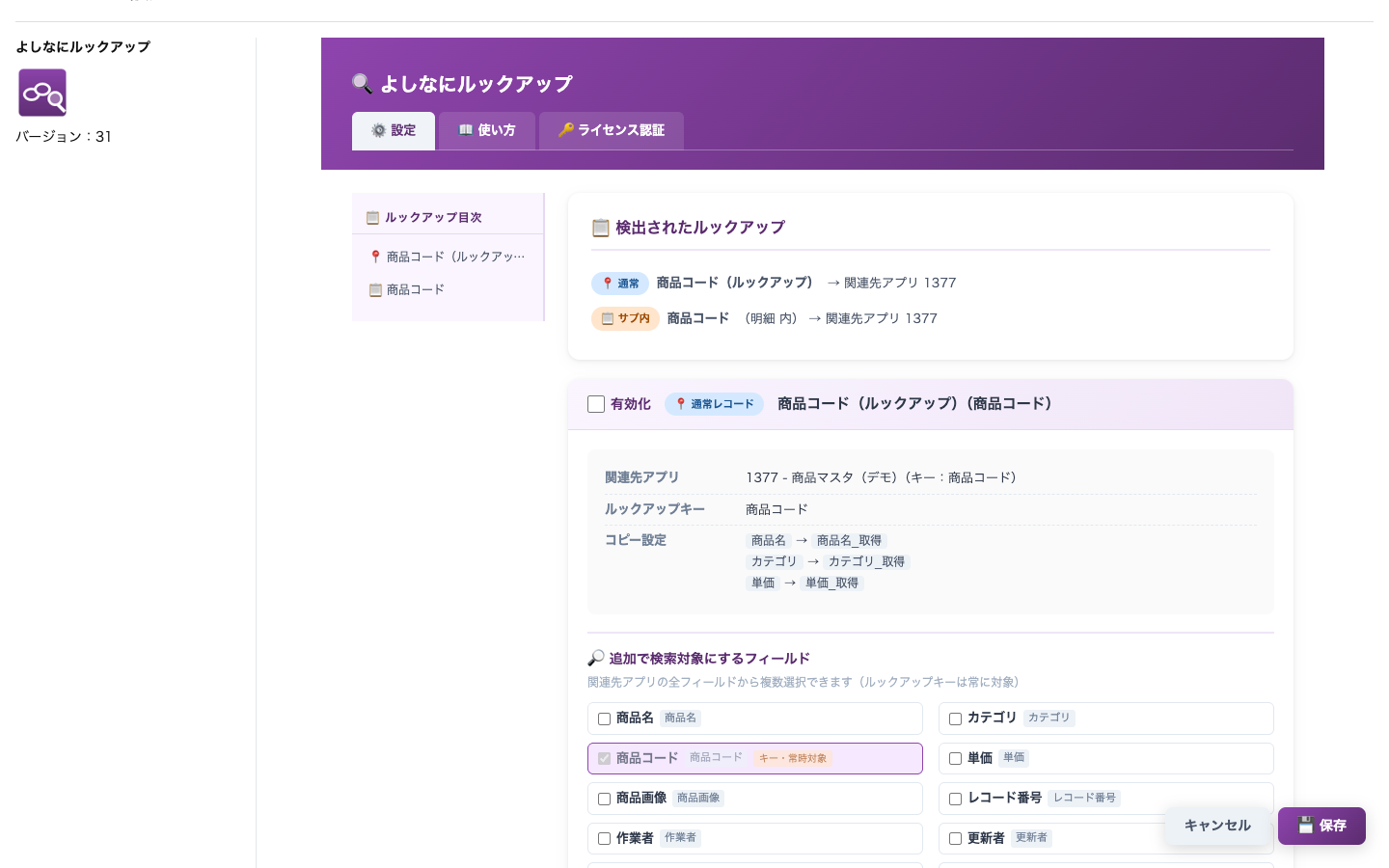Click the 単価_取得 copy mapping tag

point(831,583)
